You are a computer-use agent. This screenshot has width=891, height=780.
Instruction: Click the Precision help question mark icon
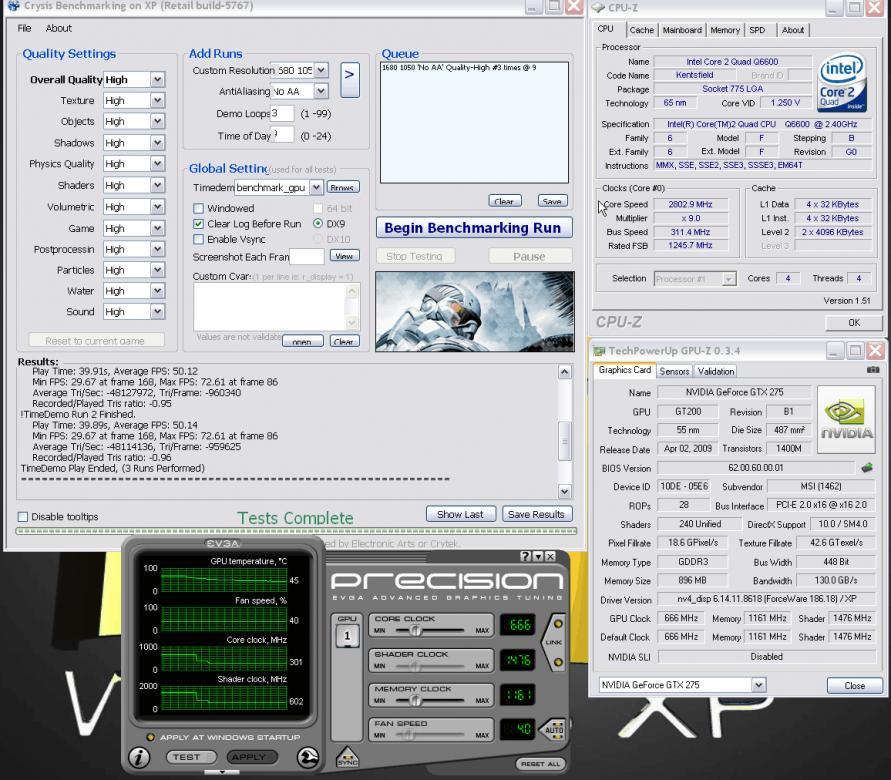[526, 556]
